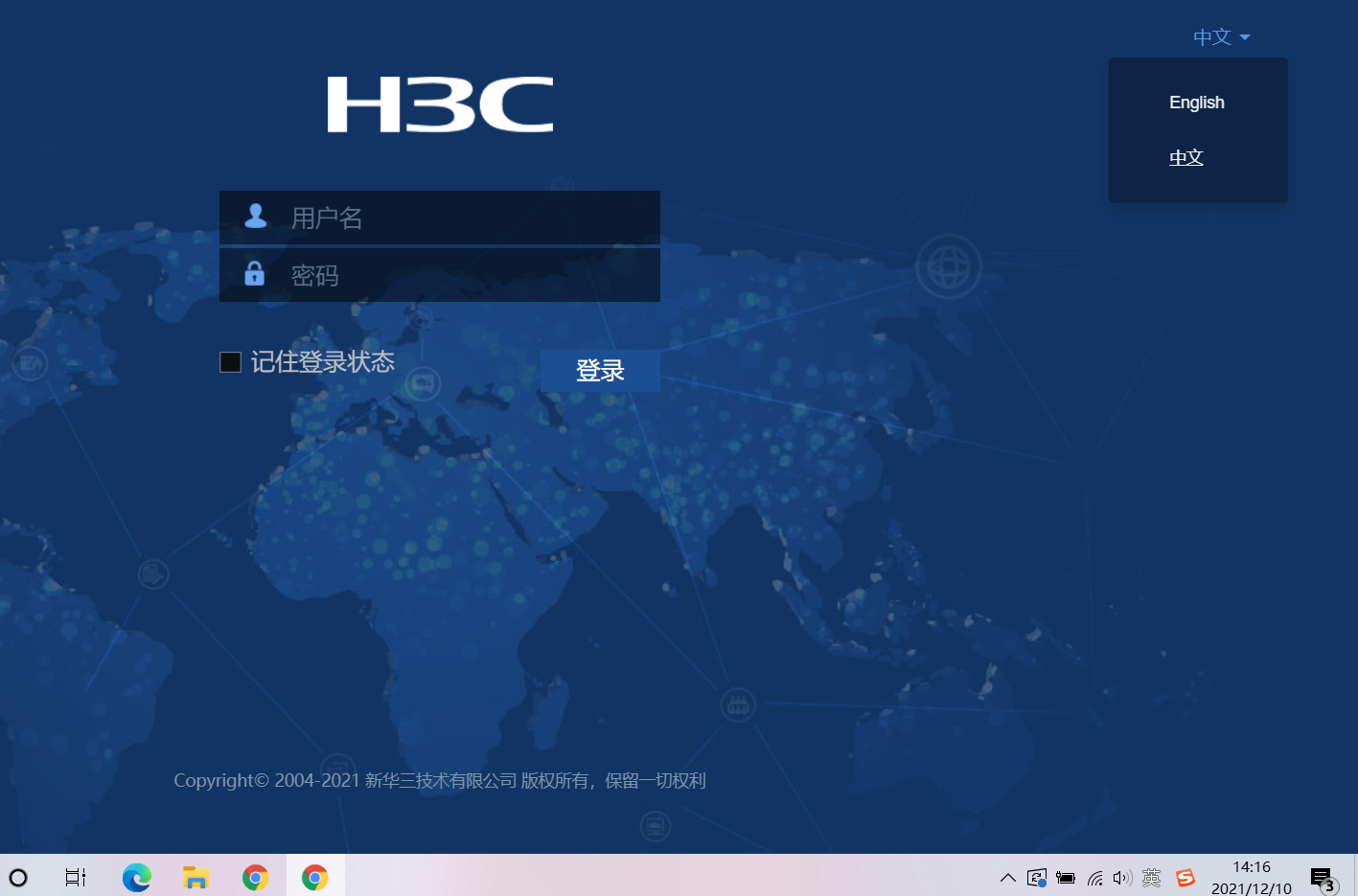Select English in the language menu
This screenshot has height=896, width=1358.
1197,103
